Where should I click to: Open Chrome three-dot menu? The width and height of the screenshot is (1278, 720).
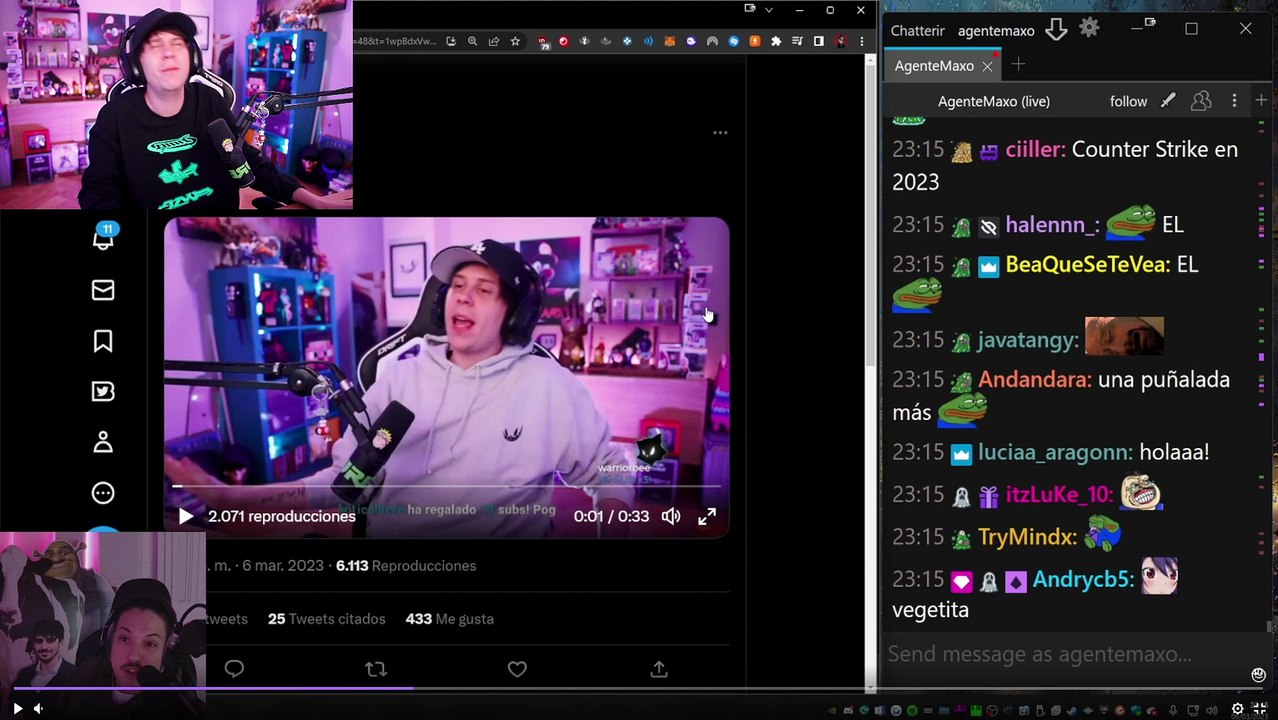coord(862,41)
